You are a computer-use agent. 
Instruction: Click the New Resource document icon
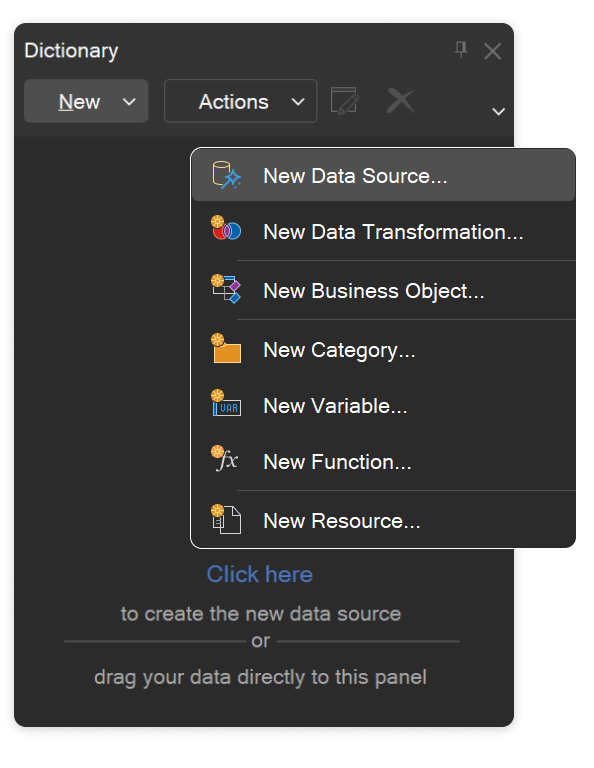(226, 519)
